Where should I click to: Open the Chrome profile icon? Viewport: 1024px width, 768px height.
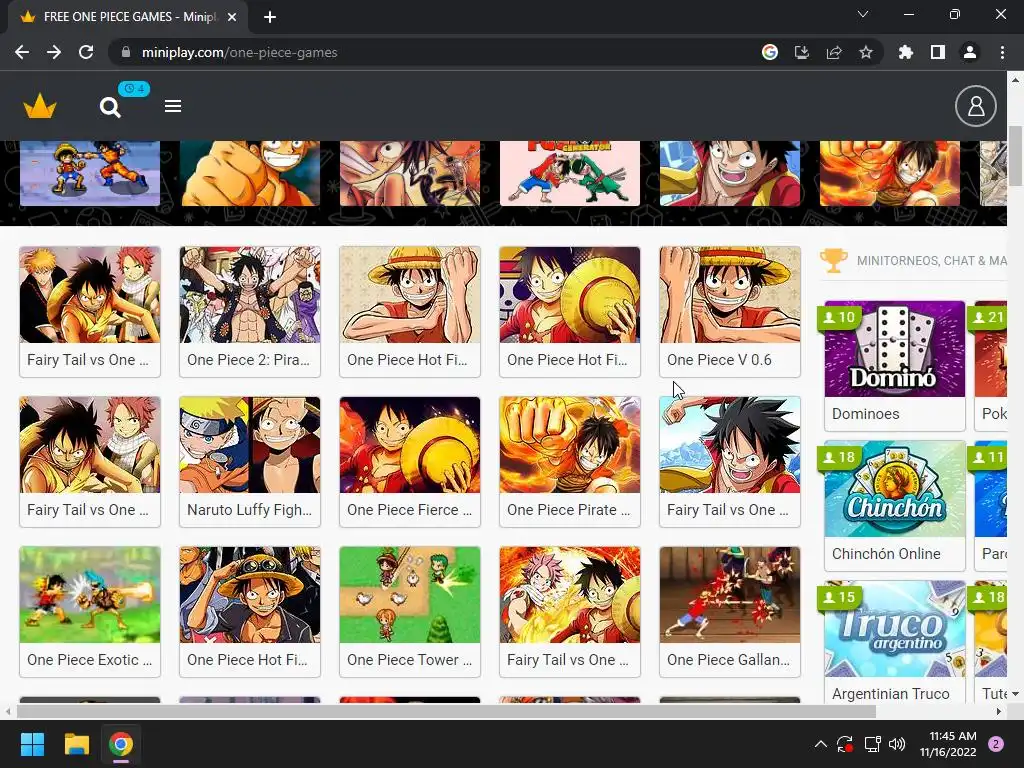[970, 52]
